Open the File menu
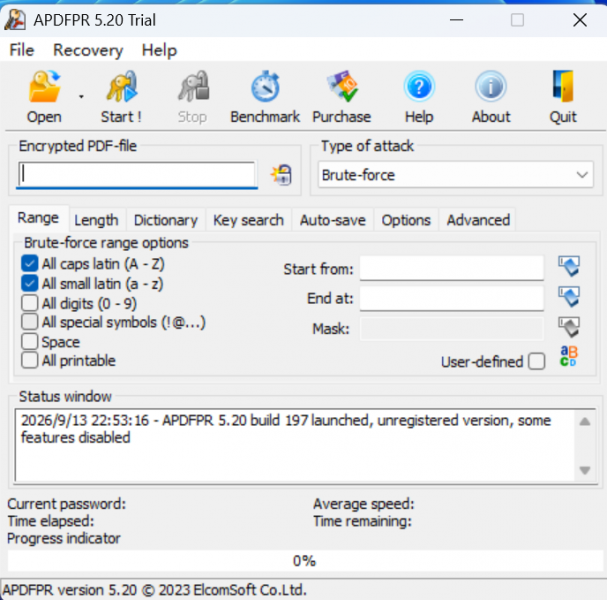607x600 pixels. pyautogui.click(x=22, y=50)
